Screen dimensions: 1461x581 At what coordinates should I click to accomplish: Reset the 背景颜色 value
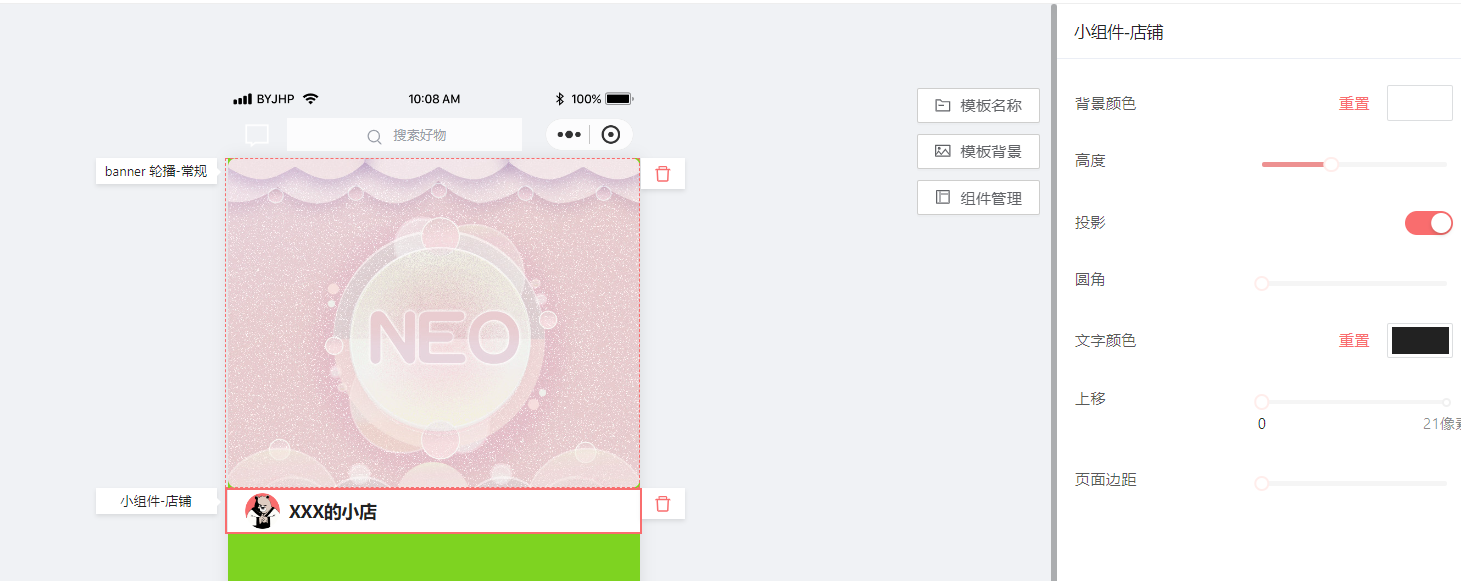(1354, 104)
